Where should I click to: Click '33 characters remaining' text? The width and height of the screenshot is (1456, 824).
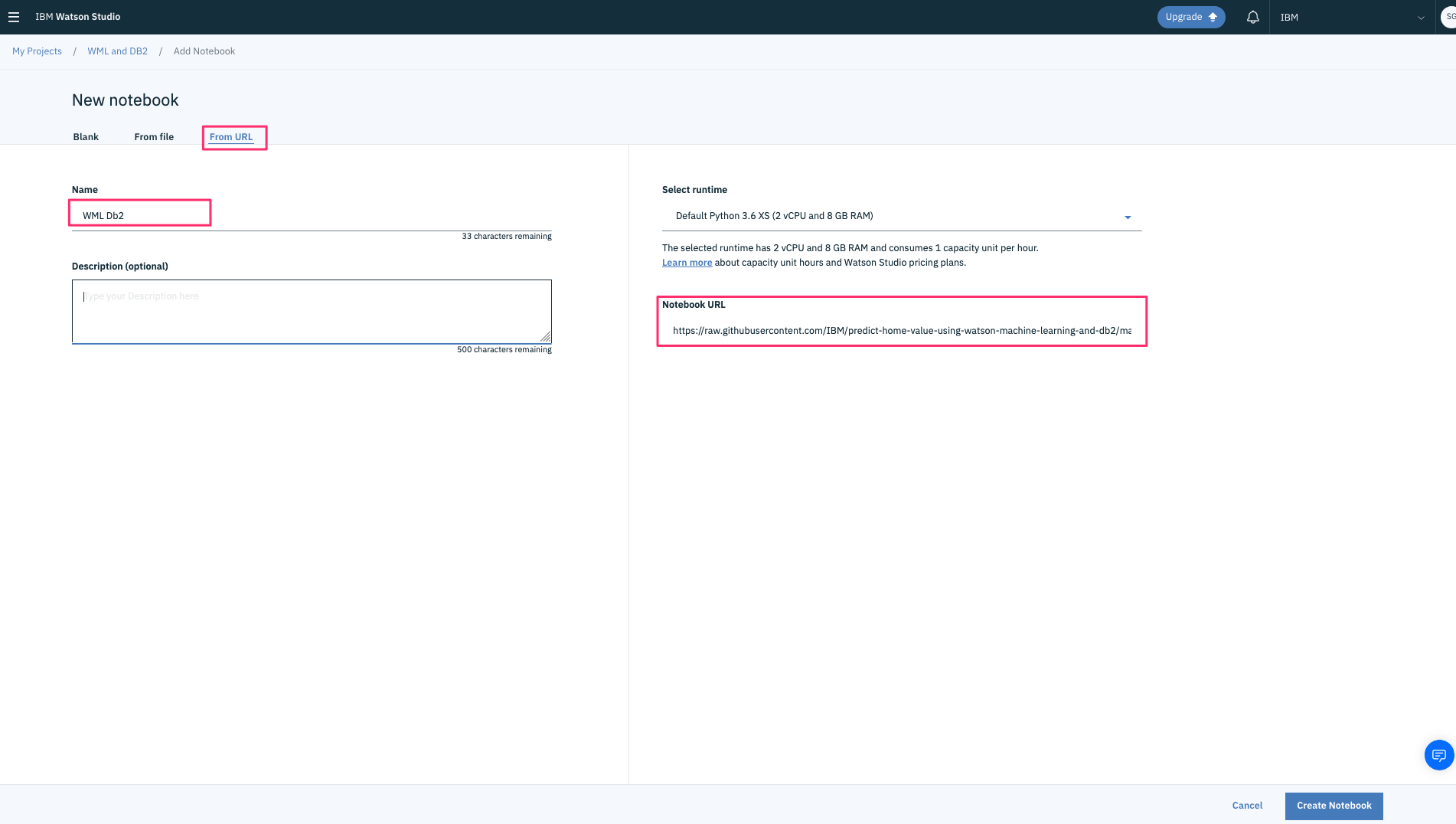(507, 237)
